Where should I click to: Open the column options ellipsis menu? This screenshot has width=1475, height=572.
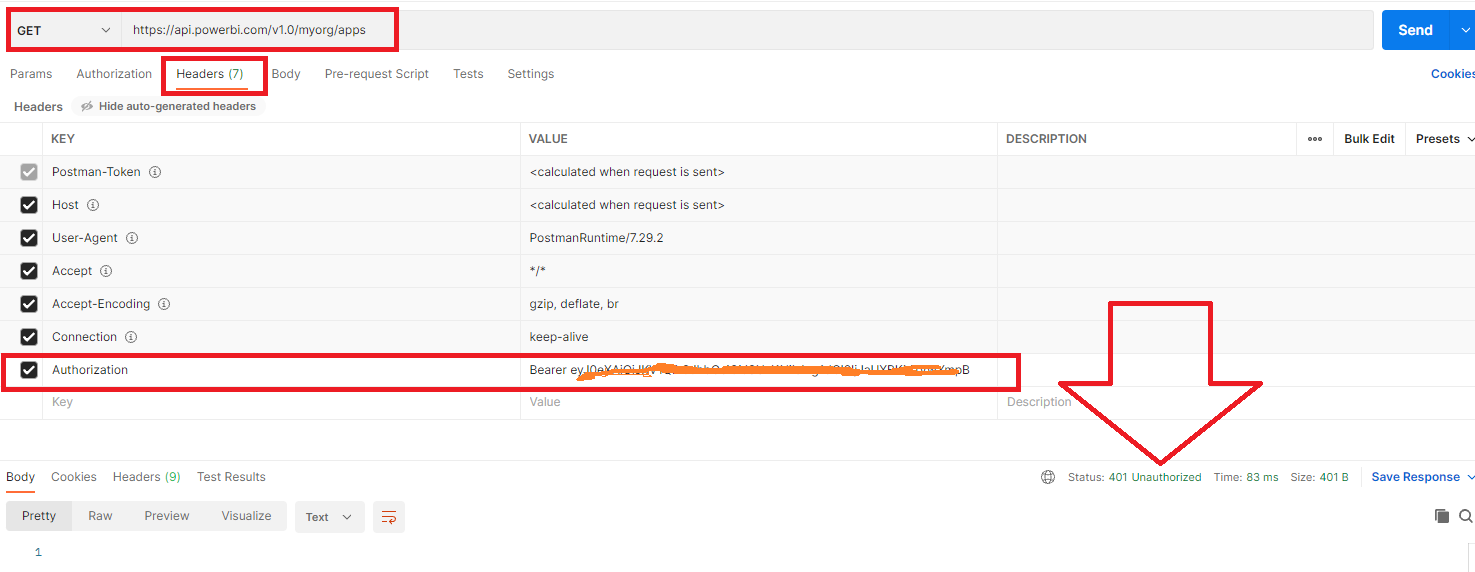pos(1315,139)
